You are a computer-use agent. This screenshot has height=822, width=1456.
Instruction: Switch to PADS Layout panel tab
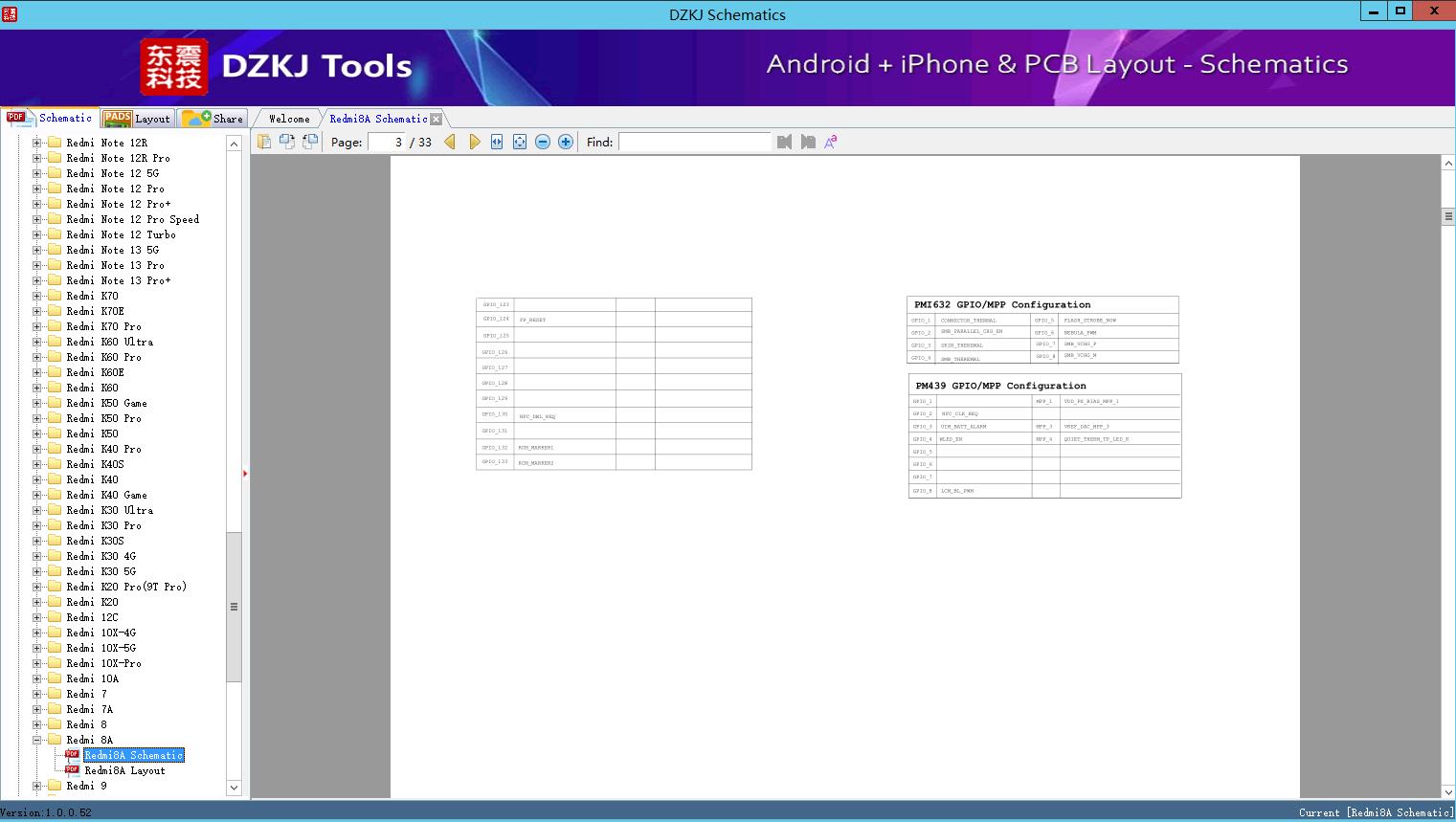click(x=137, y=119)
